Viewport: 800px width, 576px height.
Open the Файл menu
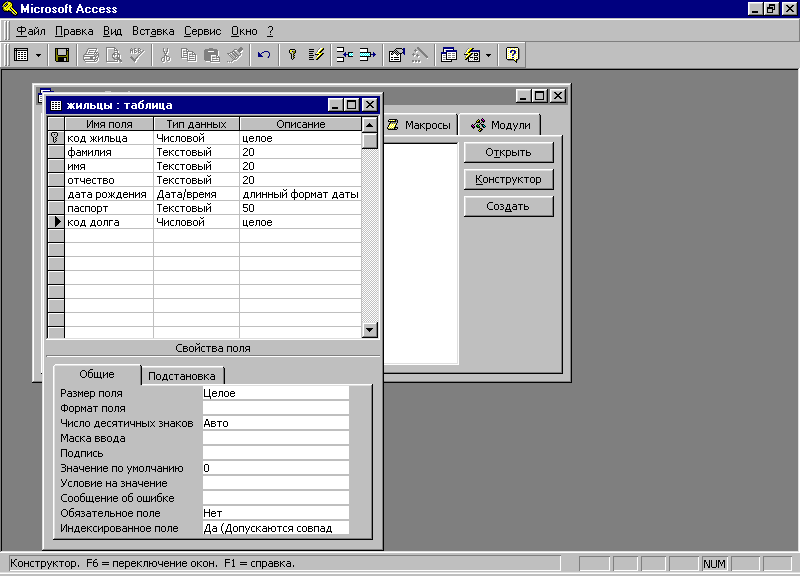(x=31, y=31)
